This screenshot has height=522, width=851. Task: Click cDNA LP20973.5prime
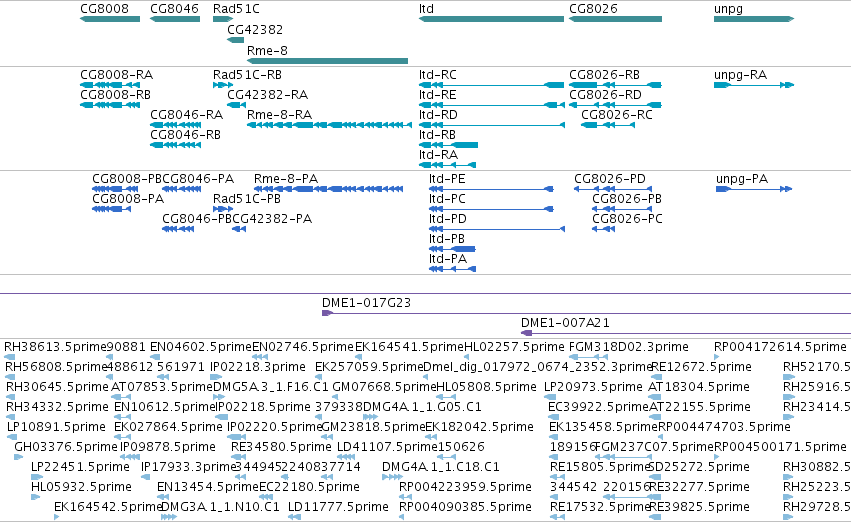pos(550,397)
